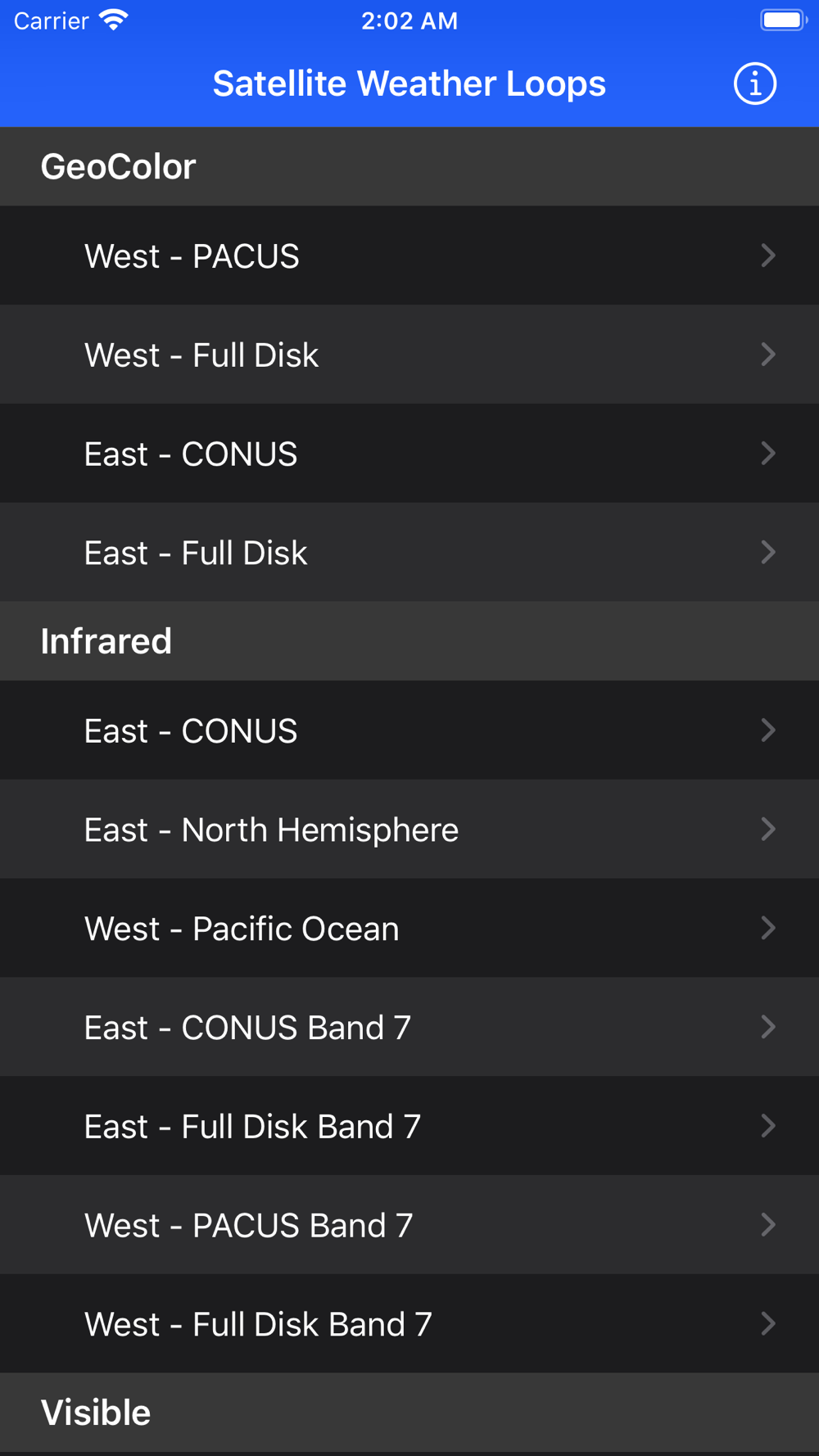Open the info button in header
The width and height of the screenshot is (819, 1456).
[754, 84]
